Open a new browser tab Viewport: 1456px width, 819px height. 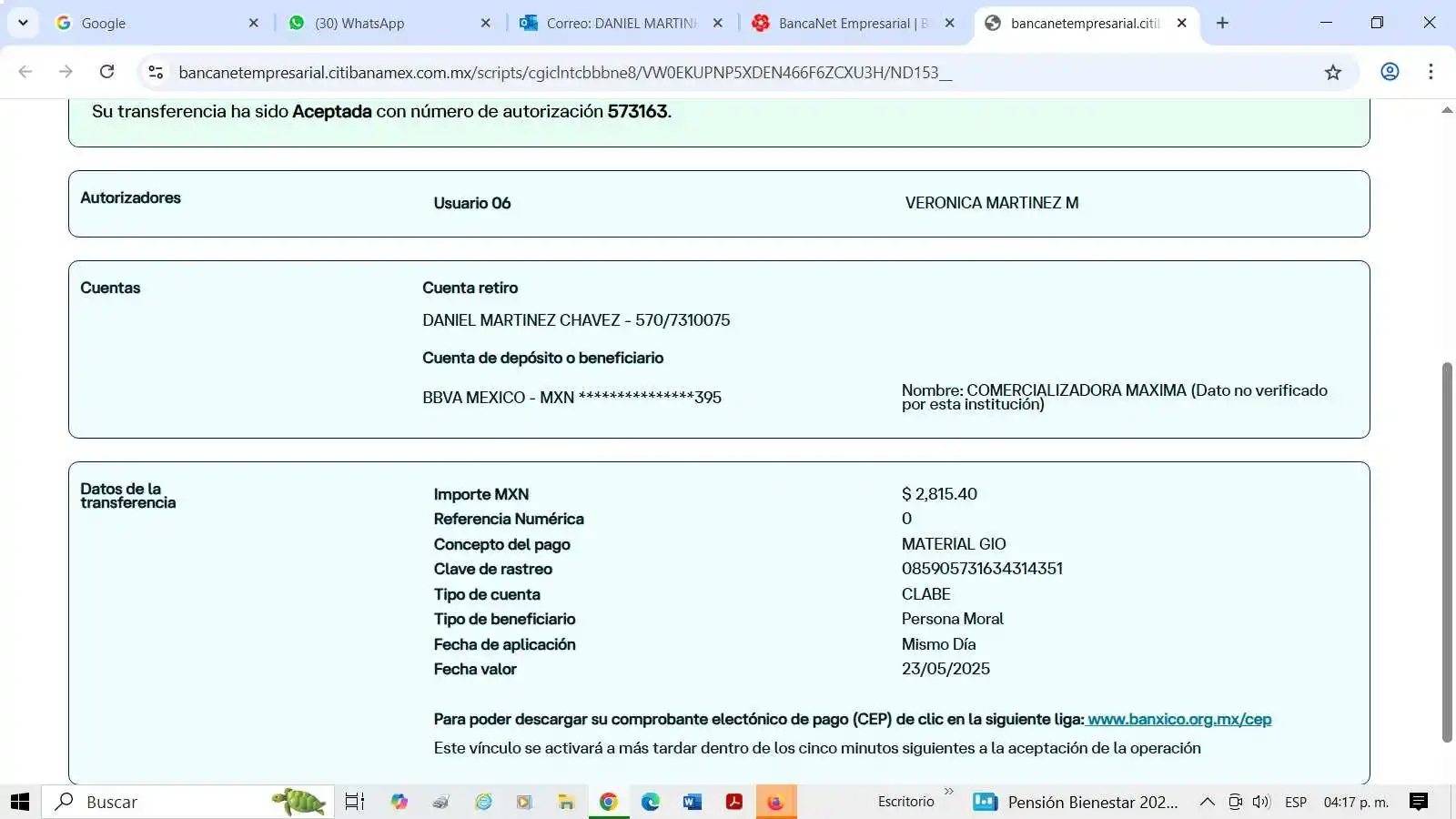(x=1222, y=24)
